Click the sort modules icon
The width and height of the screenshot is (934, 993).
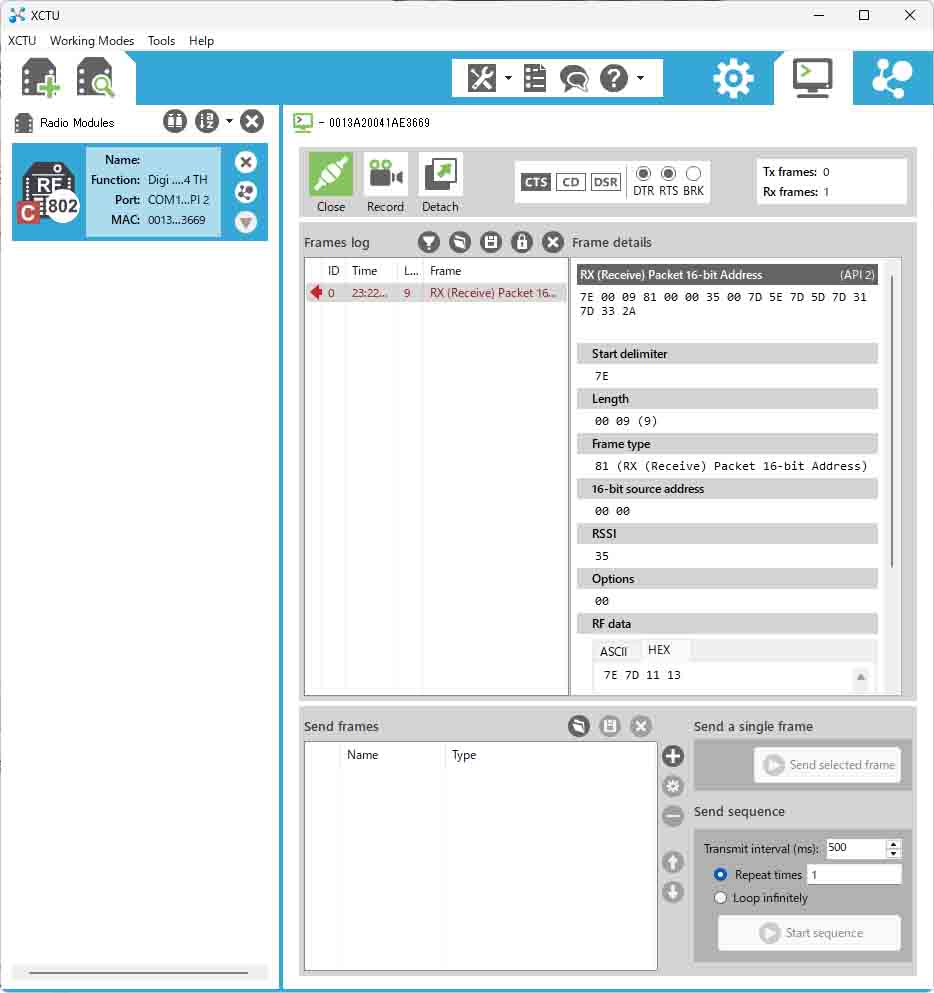206,121
